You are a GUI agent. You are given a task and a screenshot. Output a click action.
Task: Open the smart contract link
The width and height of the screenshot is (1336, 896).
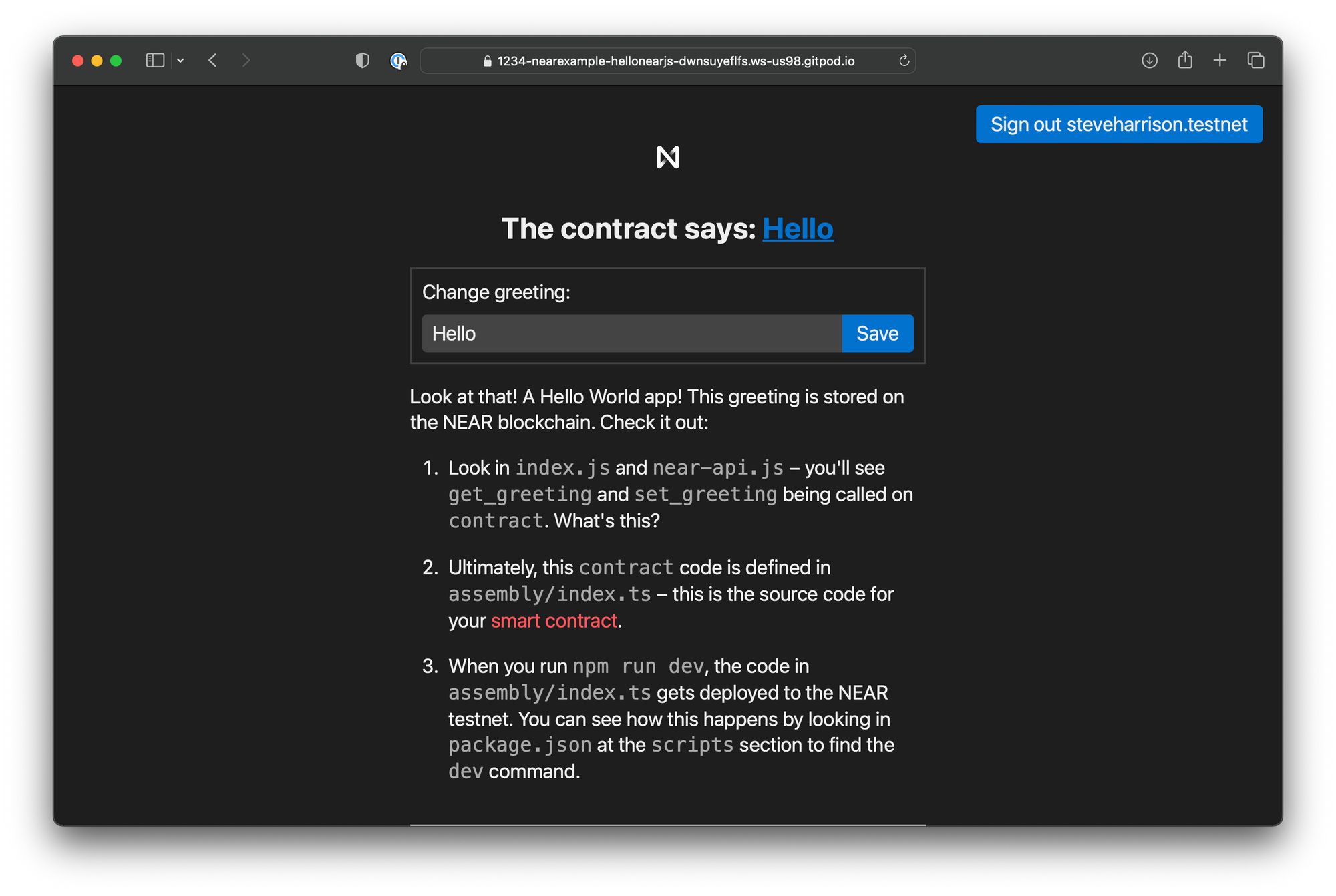point(554,621)
